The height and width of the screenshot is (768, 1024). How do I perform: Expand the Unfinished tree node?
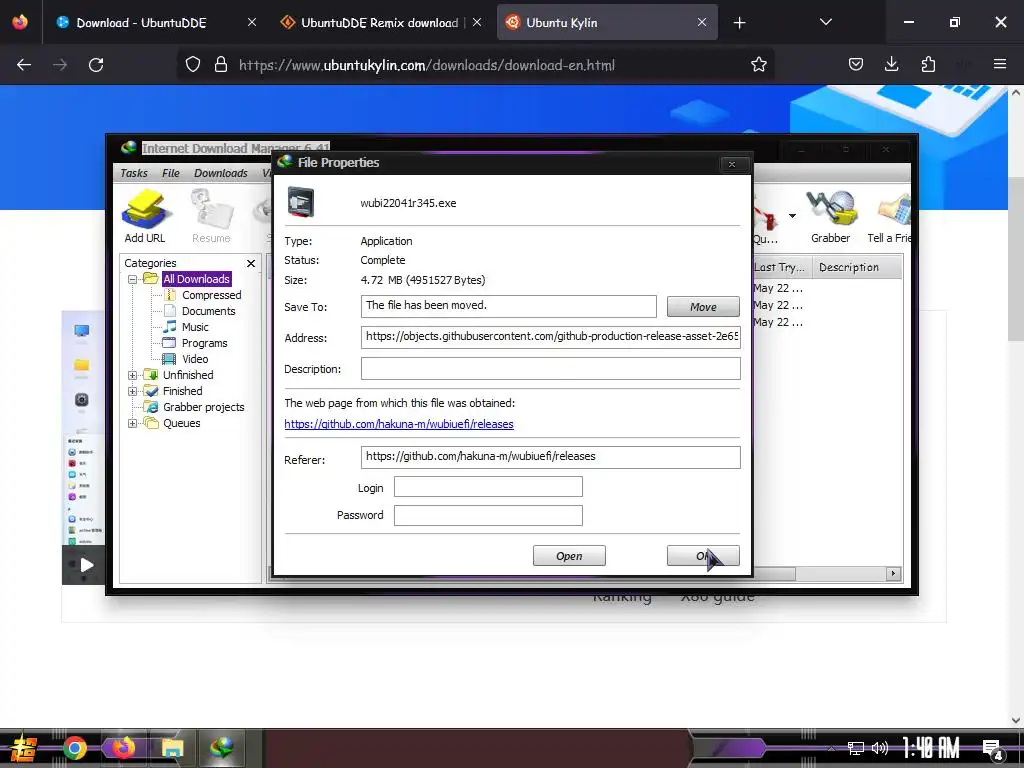[x=133, y=375]
